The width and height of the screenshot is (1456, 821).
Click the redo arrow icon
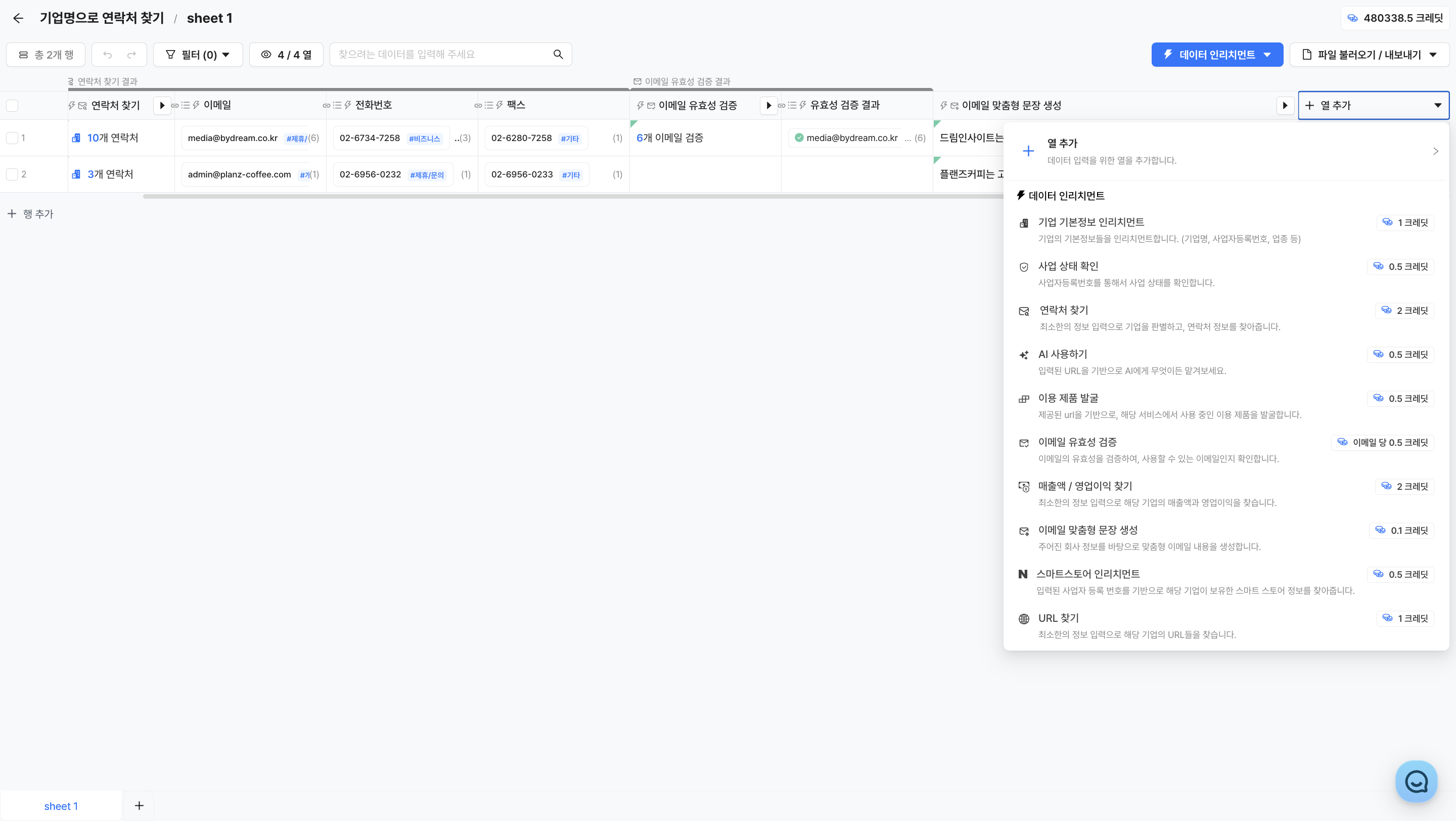click(x=131, y=55)
